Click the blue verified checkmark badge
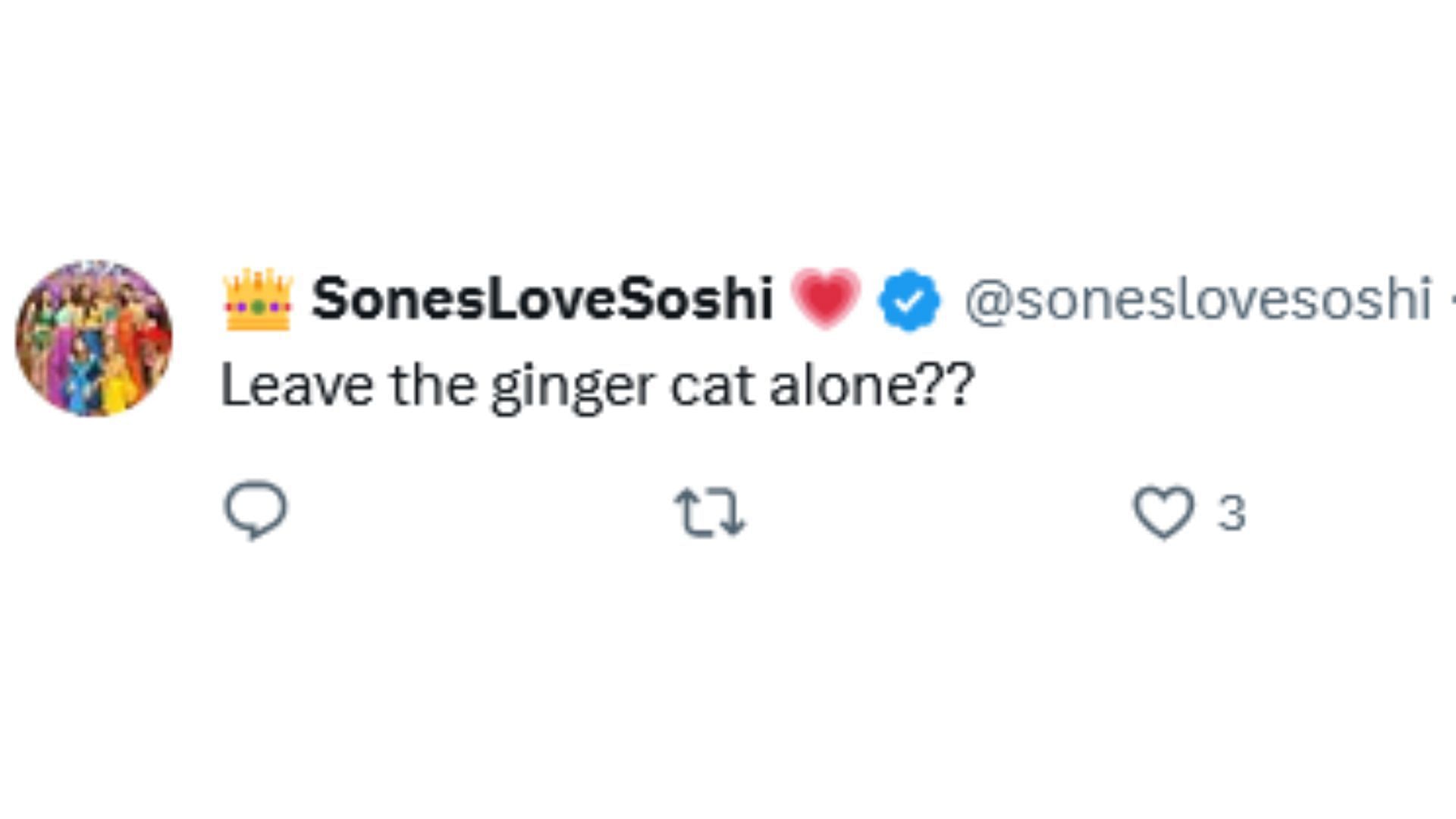1456x819 pixels. pos(908,300)
